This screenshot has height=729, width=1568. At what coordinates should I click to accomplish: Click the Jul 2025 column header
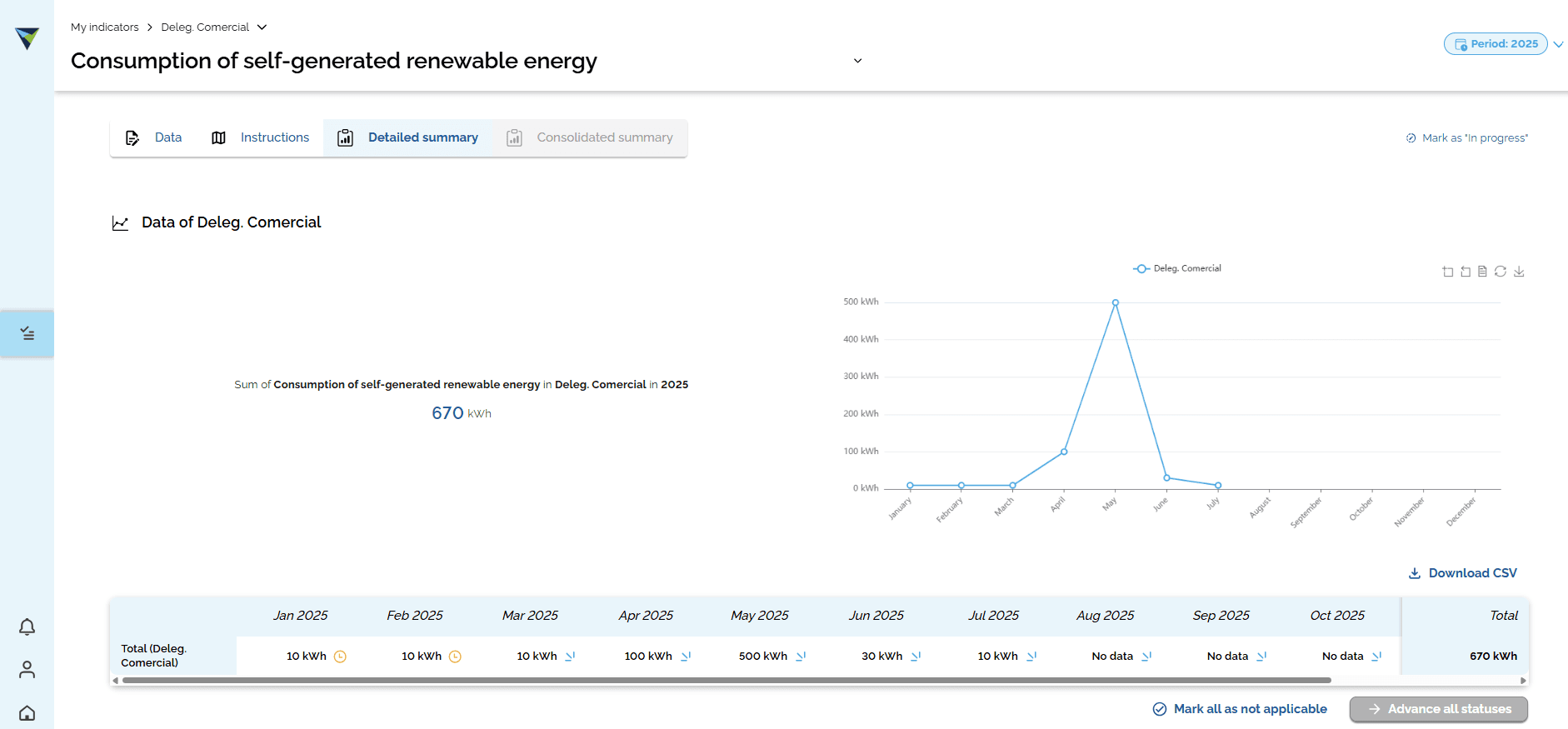tap(993, 616)
